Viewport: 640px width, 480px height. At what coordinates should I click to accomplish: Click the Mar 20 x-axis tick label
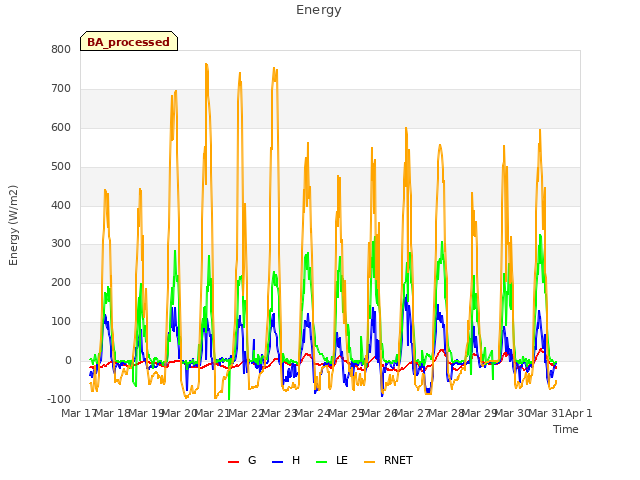pyautogui.click(x=179, y=413)
